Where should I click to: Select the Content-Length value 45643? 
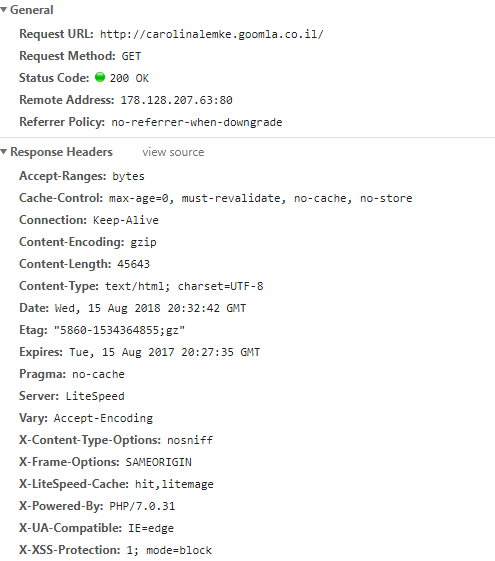[133, 264]
